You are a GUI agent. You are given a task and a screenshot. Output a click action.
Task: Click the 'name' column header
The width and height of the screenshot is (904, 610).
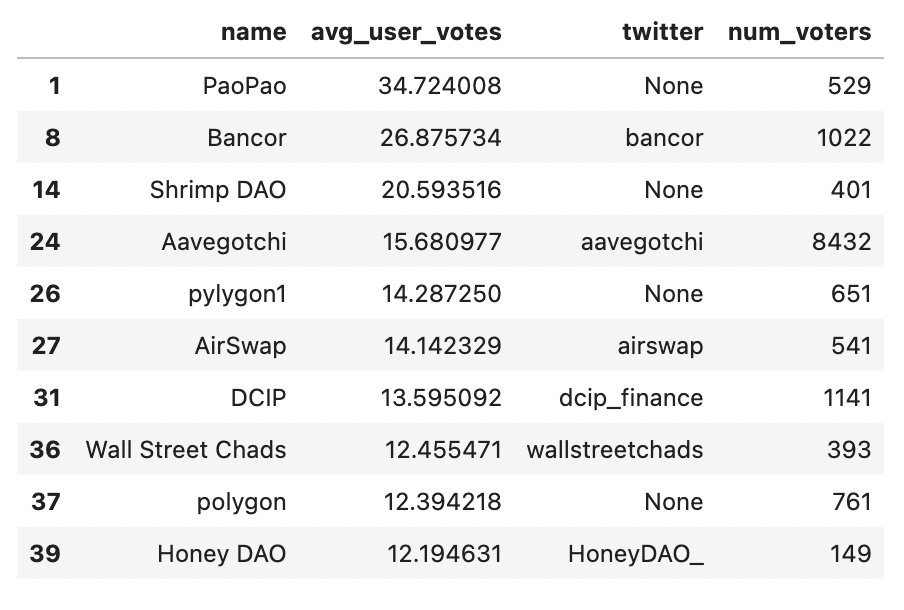[x=253, y=32]
